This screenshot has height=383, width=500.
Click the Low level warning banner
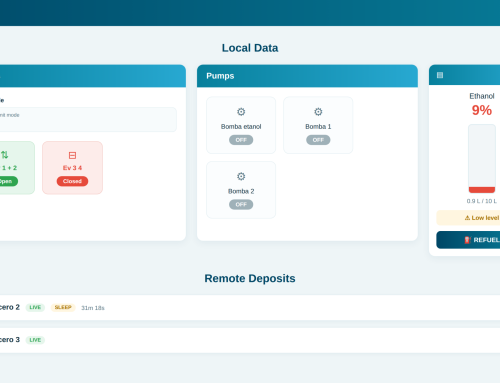tap(468, 218)
